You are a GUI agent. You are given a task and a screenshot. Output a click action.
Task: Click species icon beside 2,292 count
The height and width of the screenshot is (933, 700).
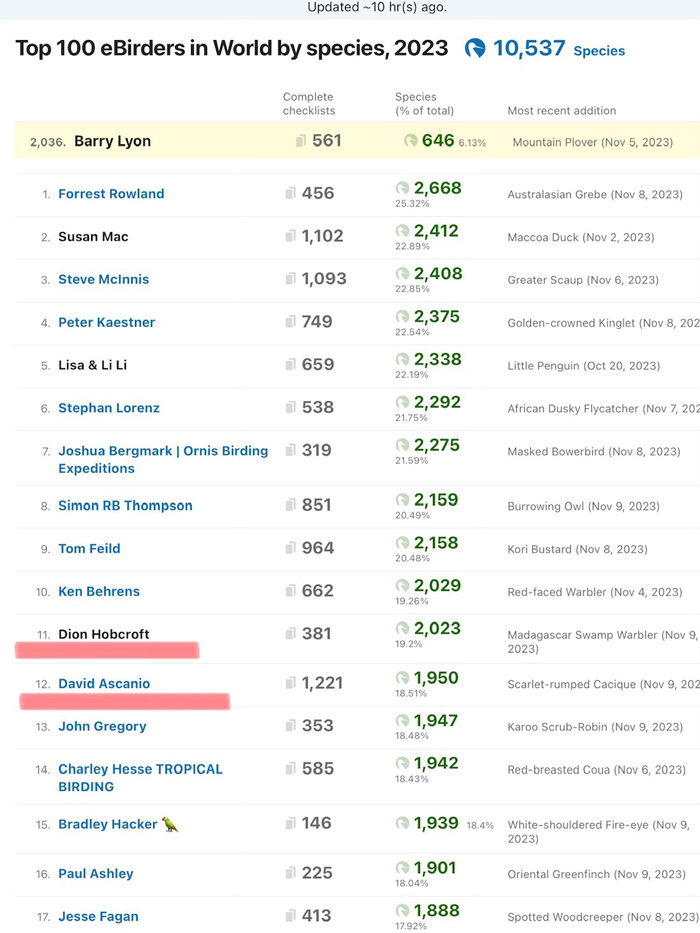coord(402,402)
